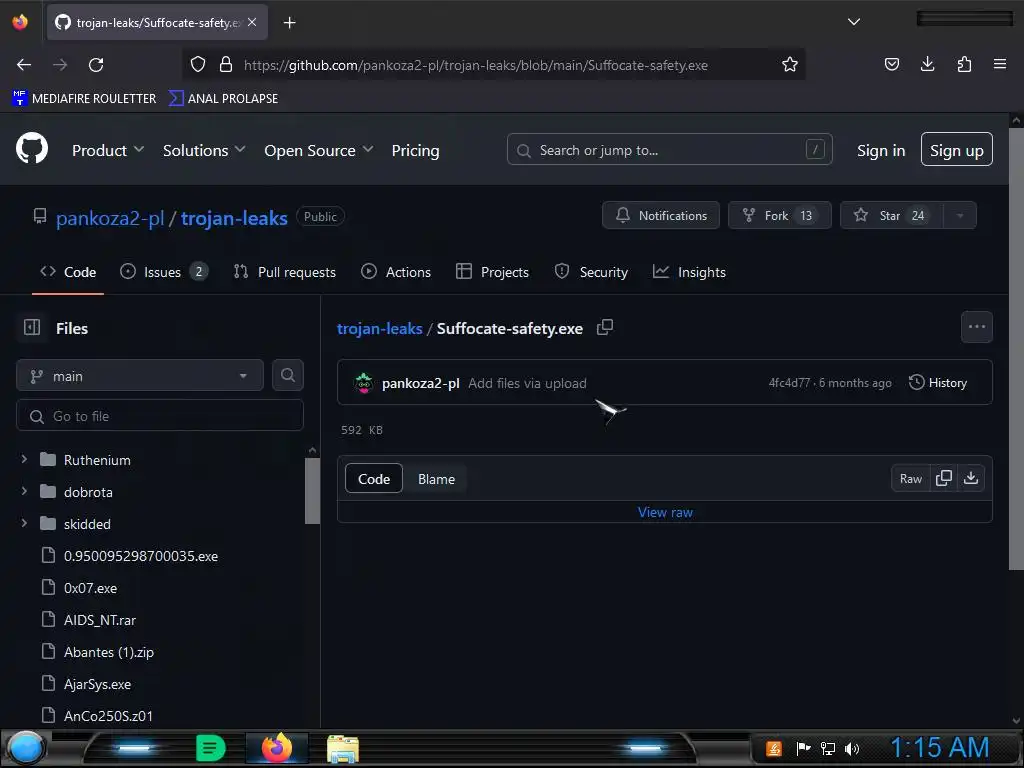Switch to the Insights tab
This screenshot has height=768, width=1024.
click(690, 272)
